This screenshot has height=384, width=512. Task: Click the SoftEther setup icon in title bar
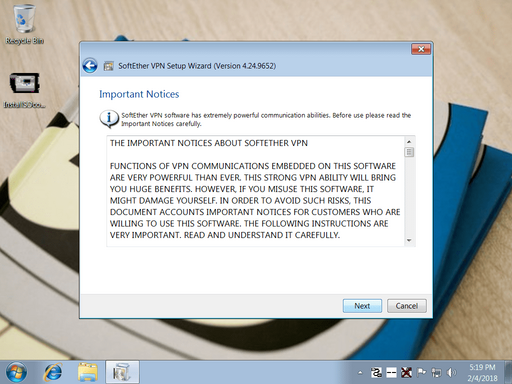[108, 66]
